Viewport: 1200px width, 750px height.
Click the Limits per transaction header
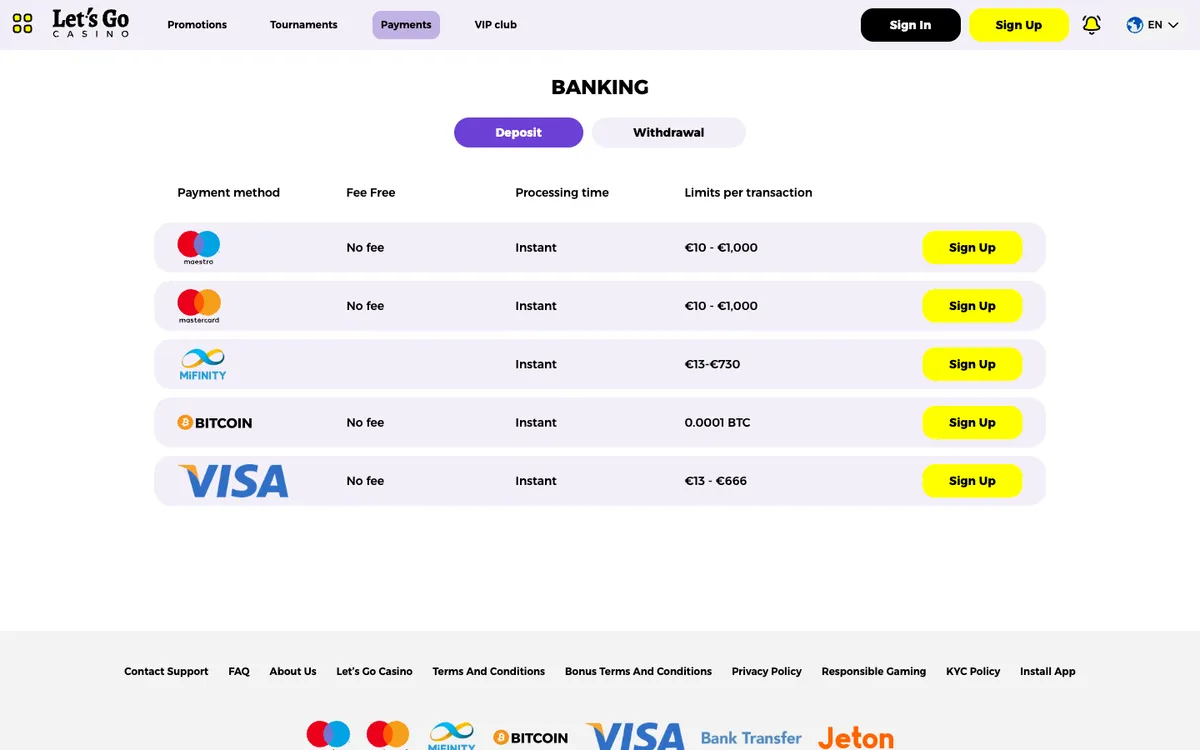748,192
